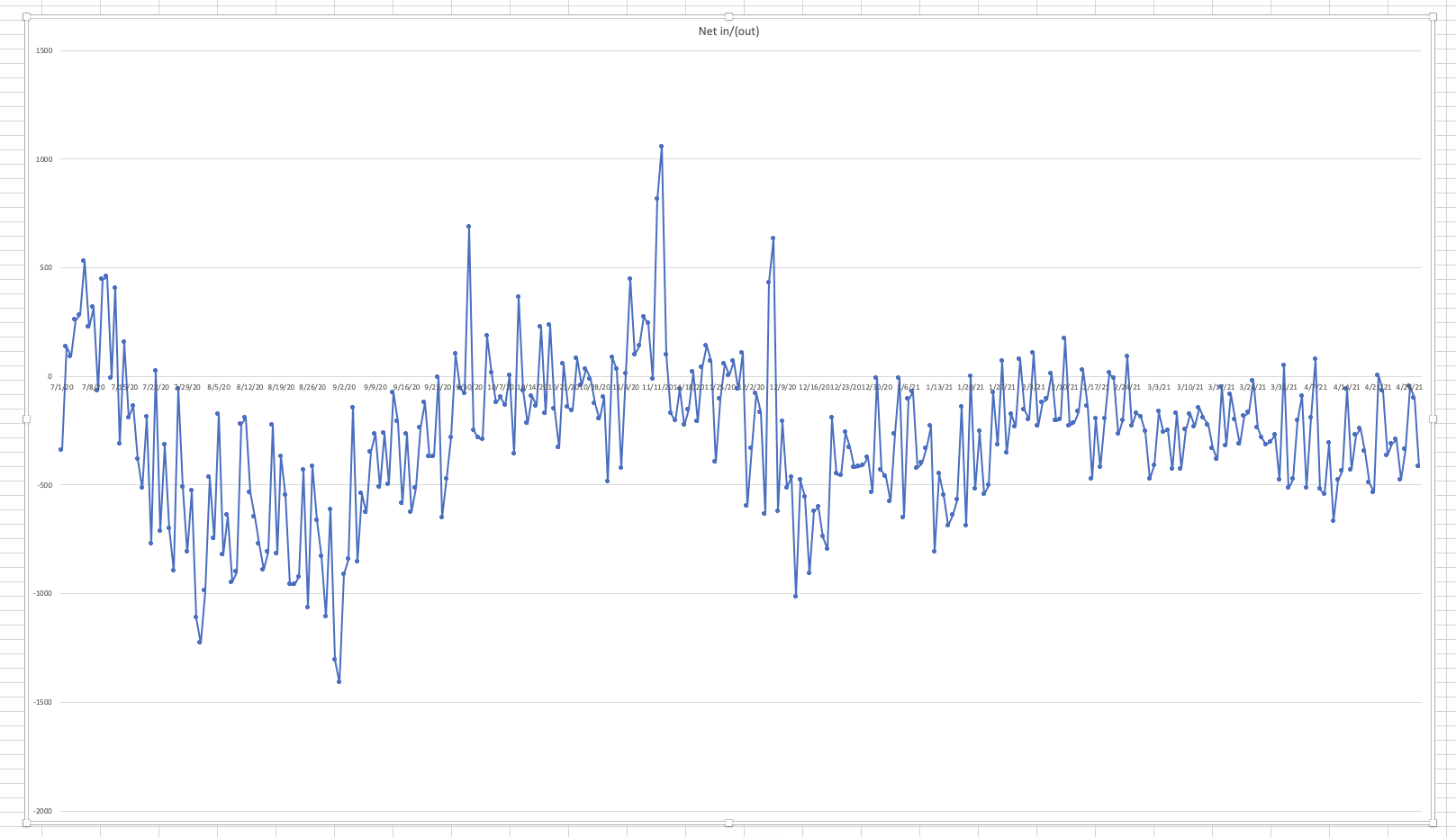Image resolution: width=1456 pixels, height=837 pixels.
Task: Select the highest data point above 1000
Action: (661, 146)
